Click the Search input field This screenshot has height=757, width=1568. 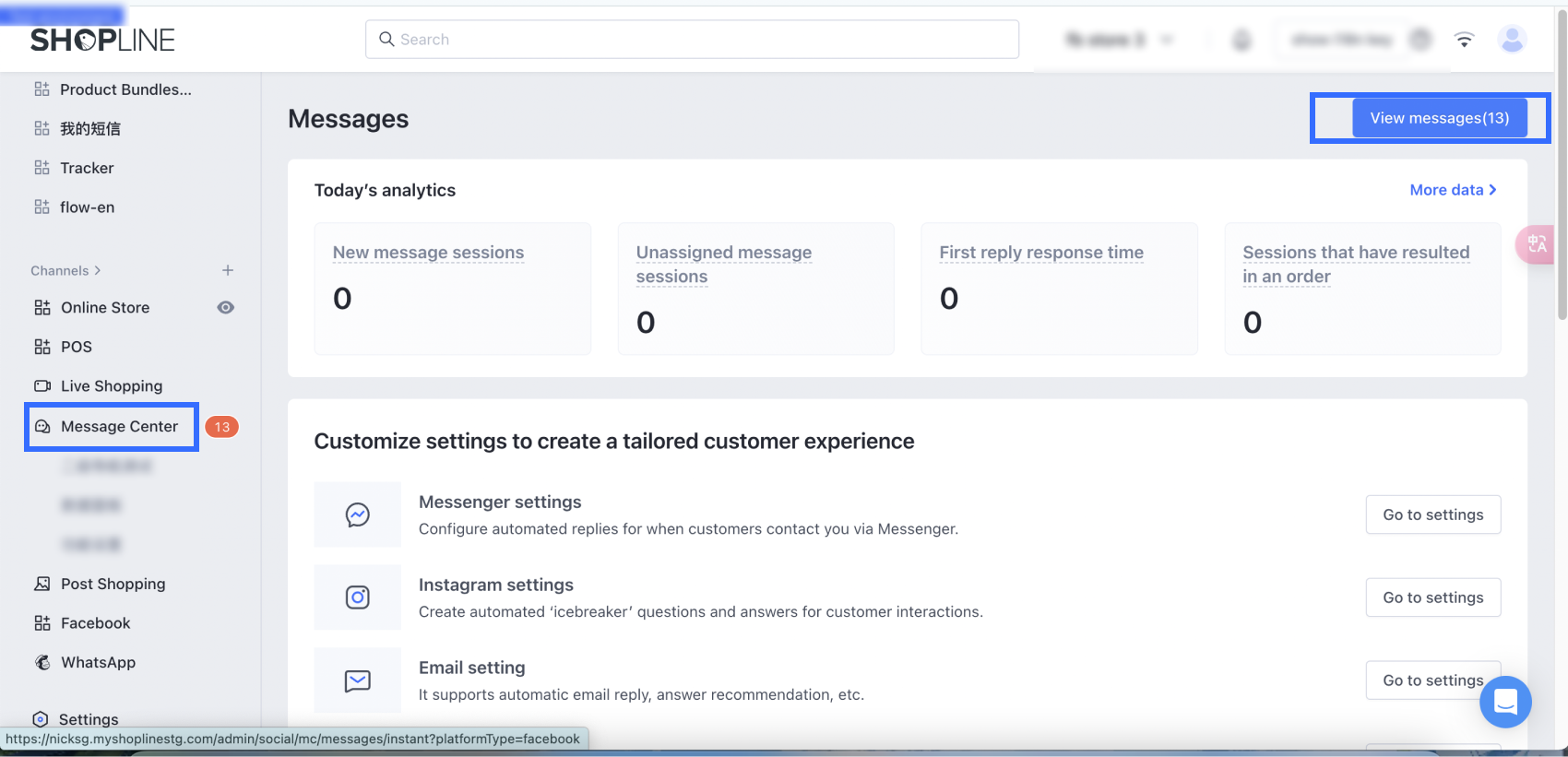[692, 40]
